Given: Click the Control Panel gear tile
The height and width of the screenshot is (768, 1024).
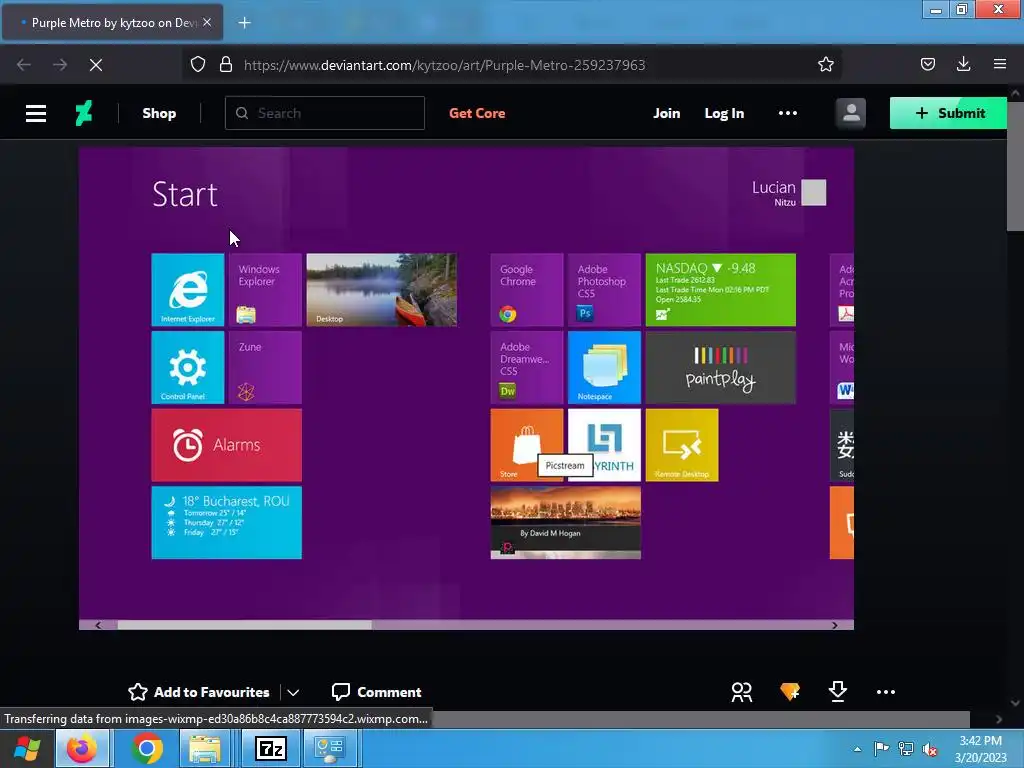Looking at the screenshot, I should click(187, 367).
